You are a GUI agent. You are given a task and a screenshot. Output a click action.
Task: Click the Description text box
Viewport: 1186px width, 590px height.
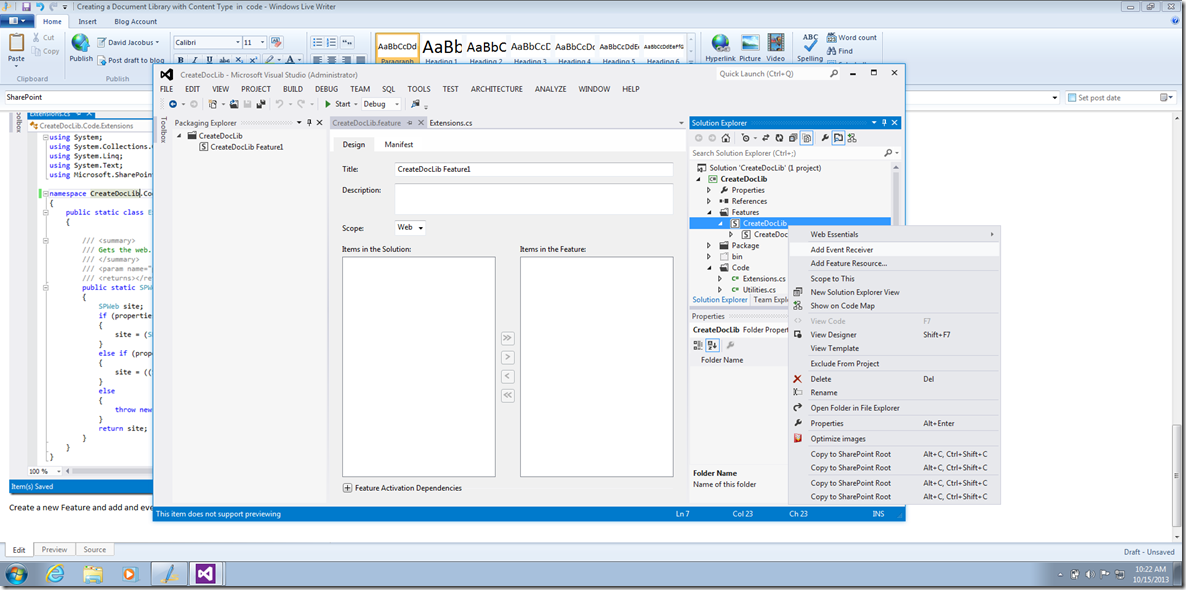tap(533, 199)
